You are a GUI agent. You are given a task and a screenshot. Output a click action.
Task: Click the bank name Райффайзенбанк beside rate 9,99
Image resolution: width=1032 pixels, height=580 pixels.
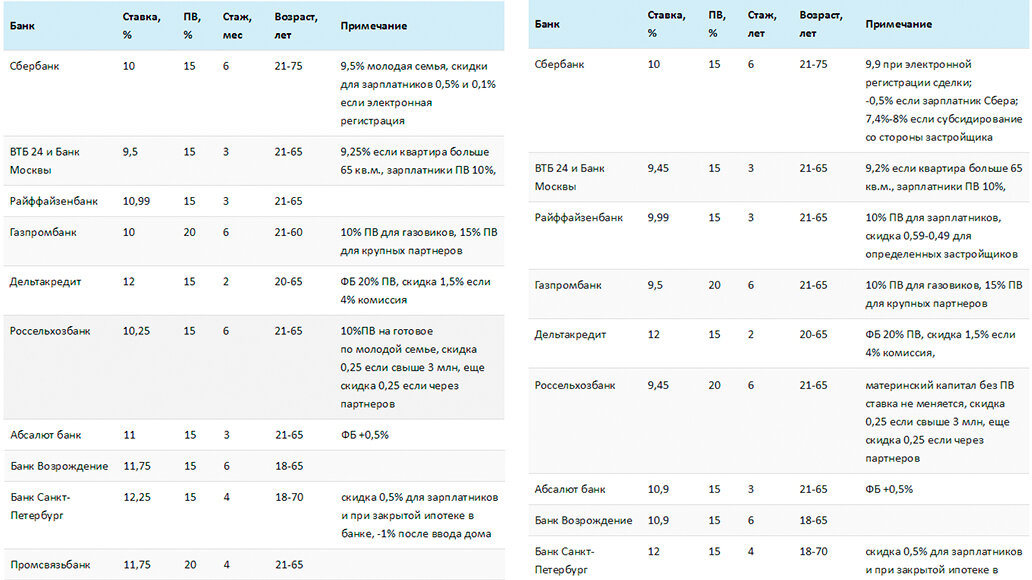coord(579,218)
